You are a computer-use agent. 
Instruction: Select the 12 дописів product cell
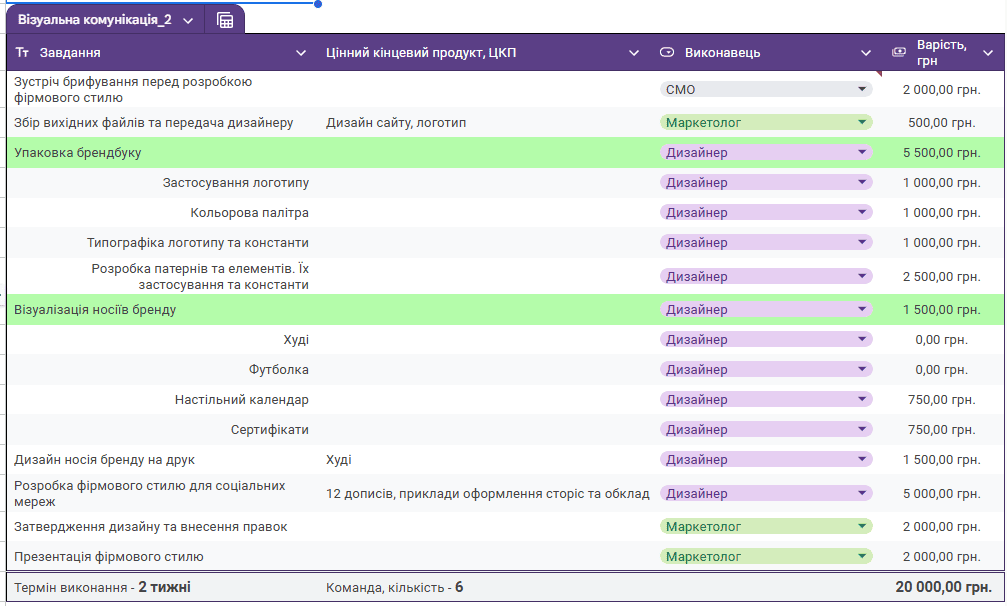tap(486, 493)
